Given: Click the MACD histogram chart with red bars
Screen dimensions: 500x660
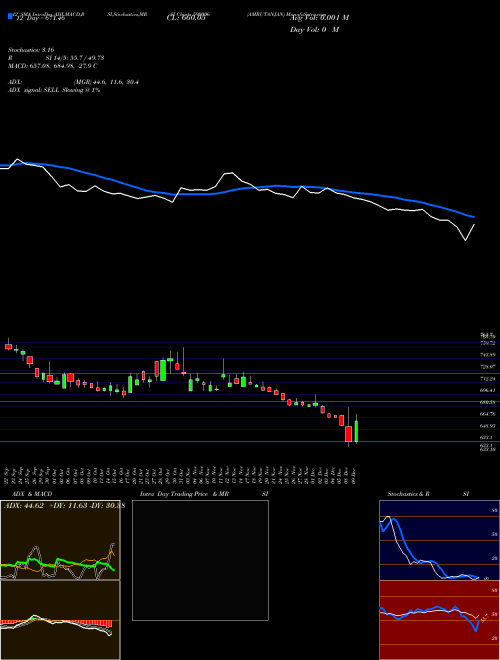Looking at the screenshot, I should click(x=60, y=620).
